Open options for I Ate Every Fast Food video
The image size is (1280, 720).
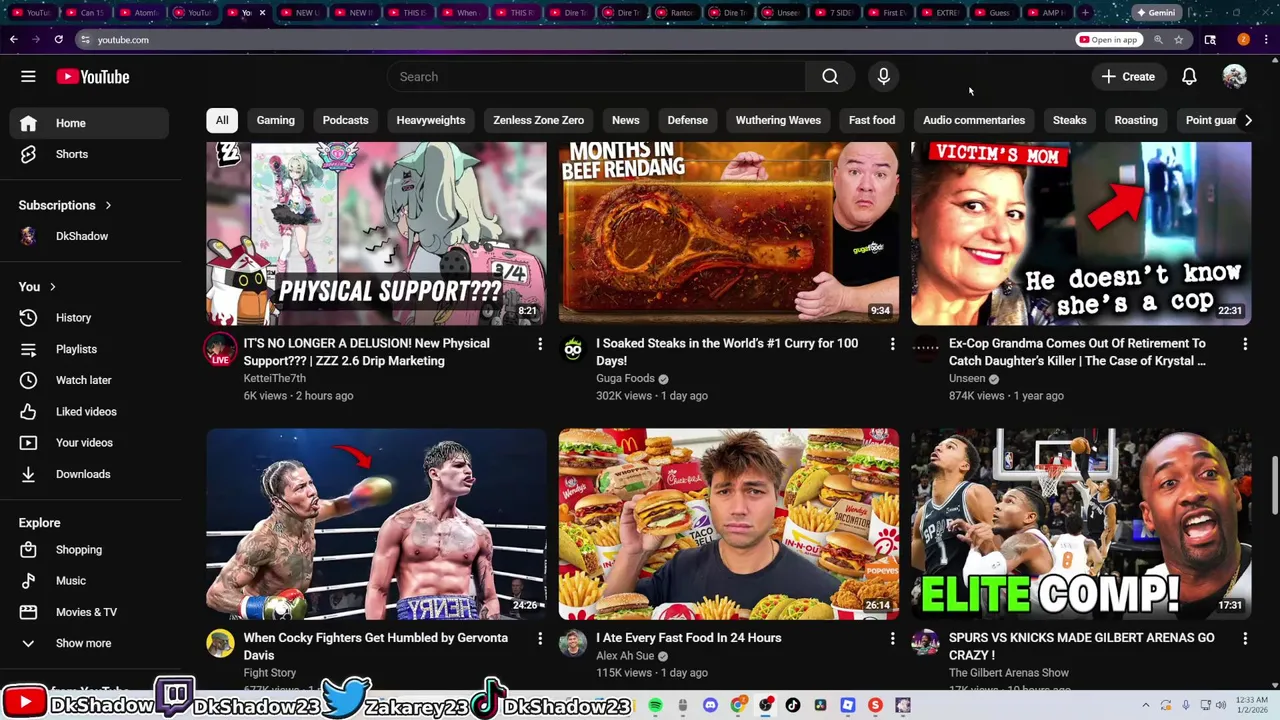[892, 638]
